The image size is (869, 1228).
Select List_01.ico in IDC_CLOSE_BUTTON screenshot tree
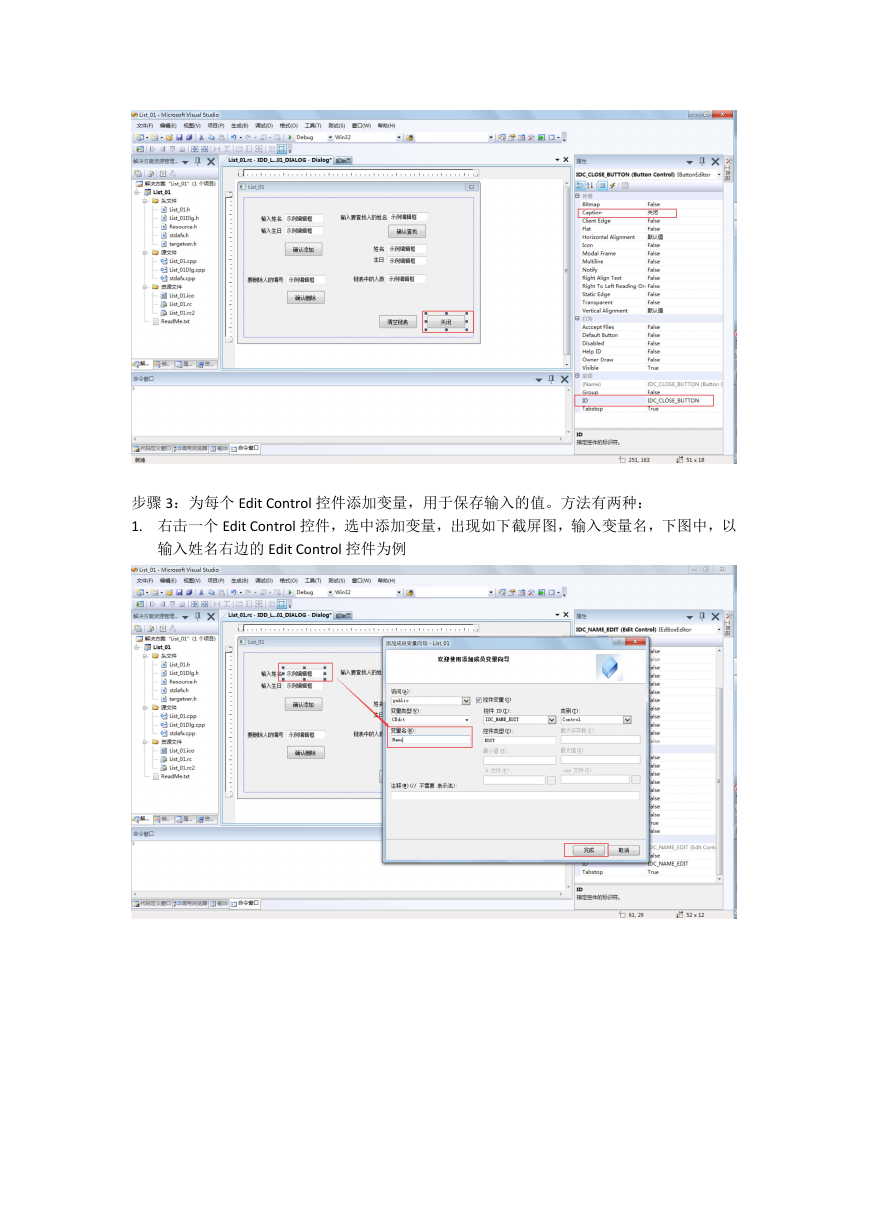[x=181, y=295]
